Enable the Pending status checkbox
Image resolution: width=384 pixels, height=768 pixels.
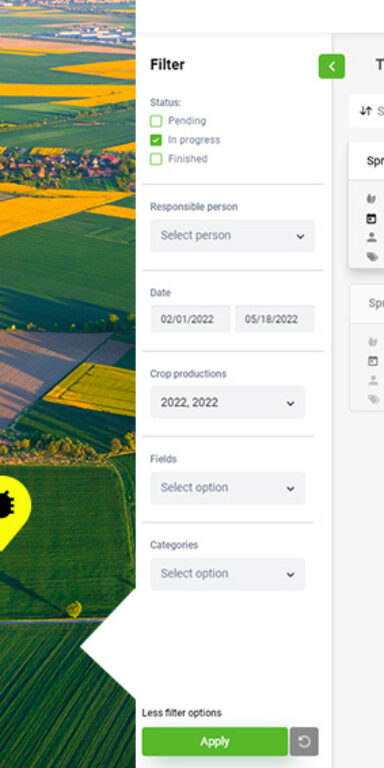coord(156,121)
